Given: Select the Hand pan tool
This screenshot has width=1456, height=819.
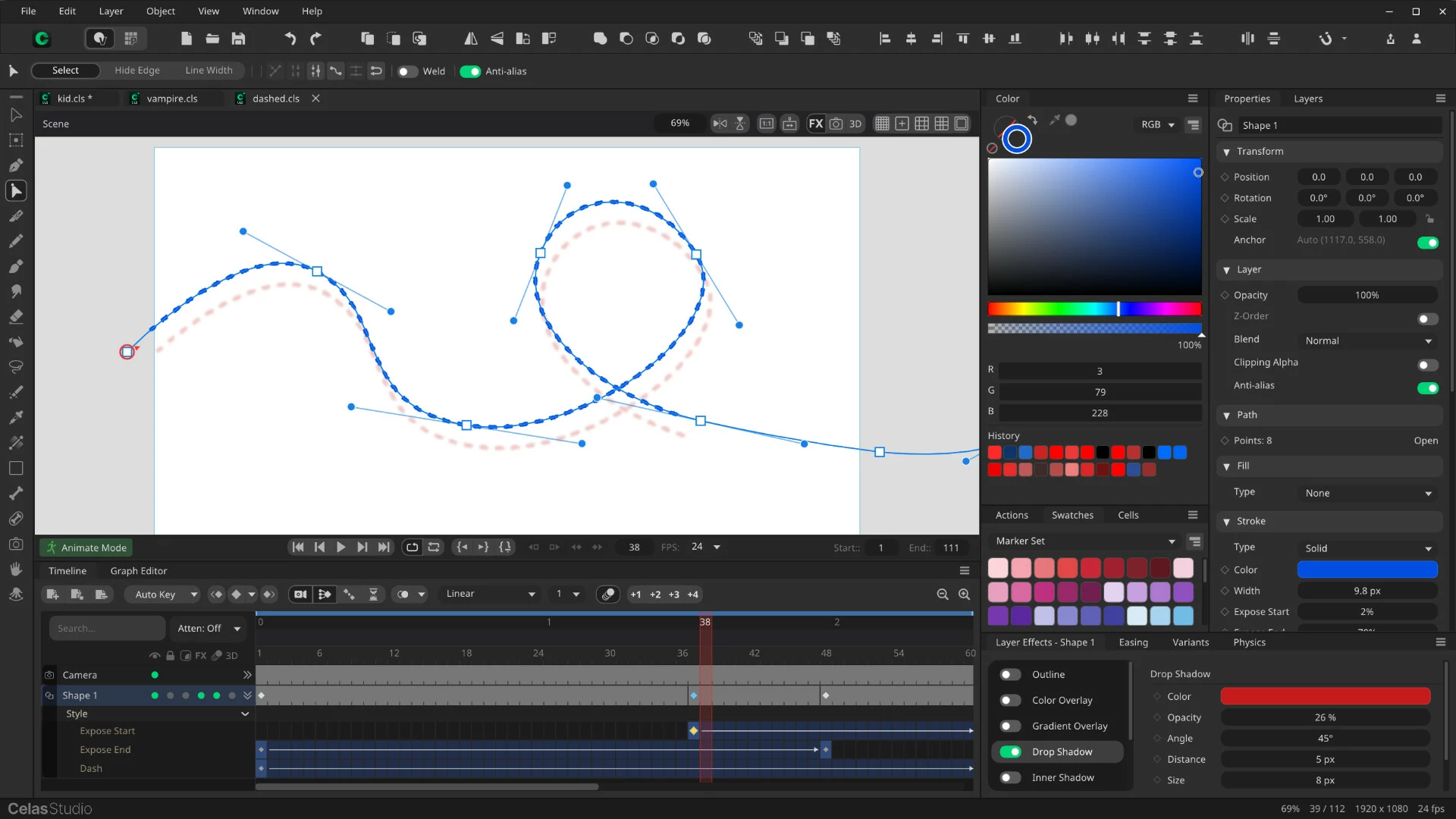Looking at the screenshot, I should (16, 569).
